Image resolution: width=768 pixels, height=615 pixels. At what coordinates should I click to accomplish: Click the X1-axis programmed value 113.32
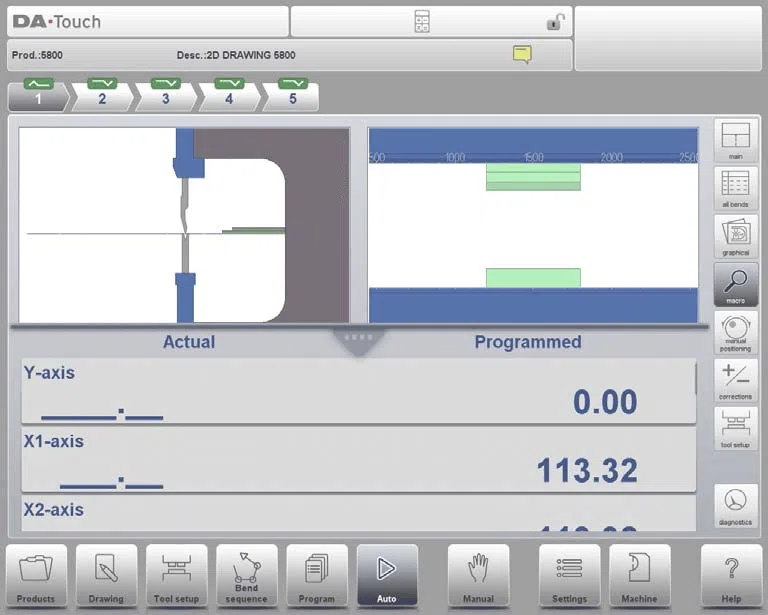point(587,471)
